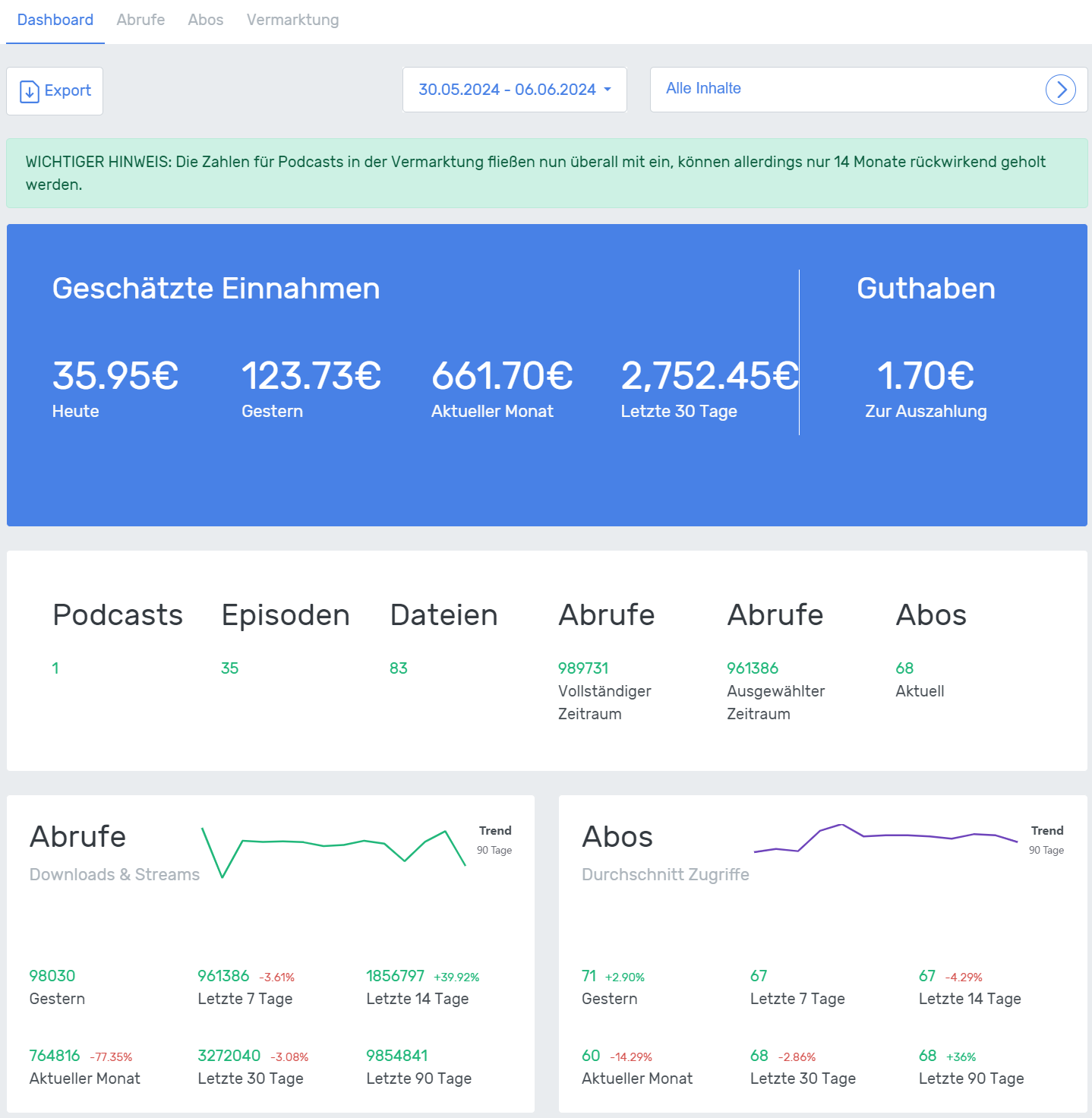Screen dimensions: 1092x1118
Task: Click the 2,752.45€ Letzte 30 Tage earnings
Action: 709,376
